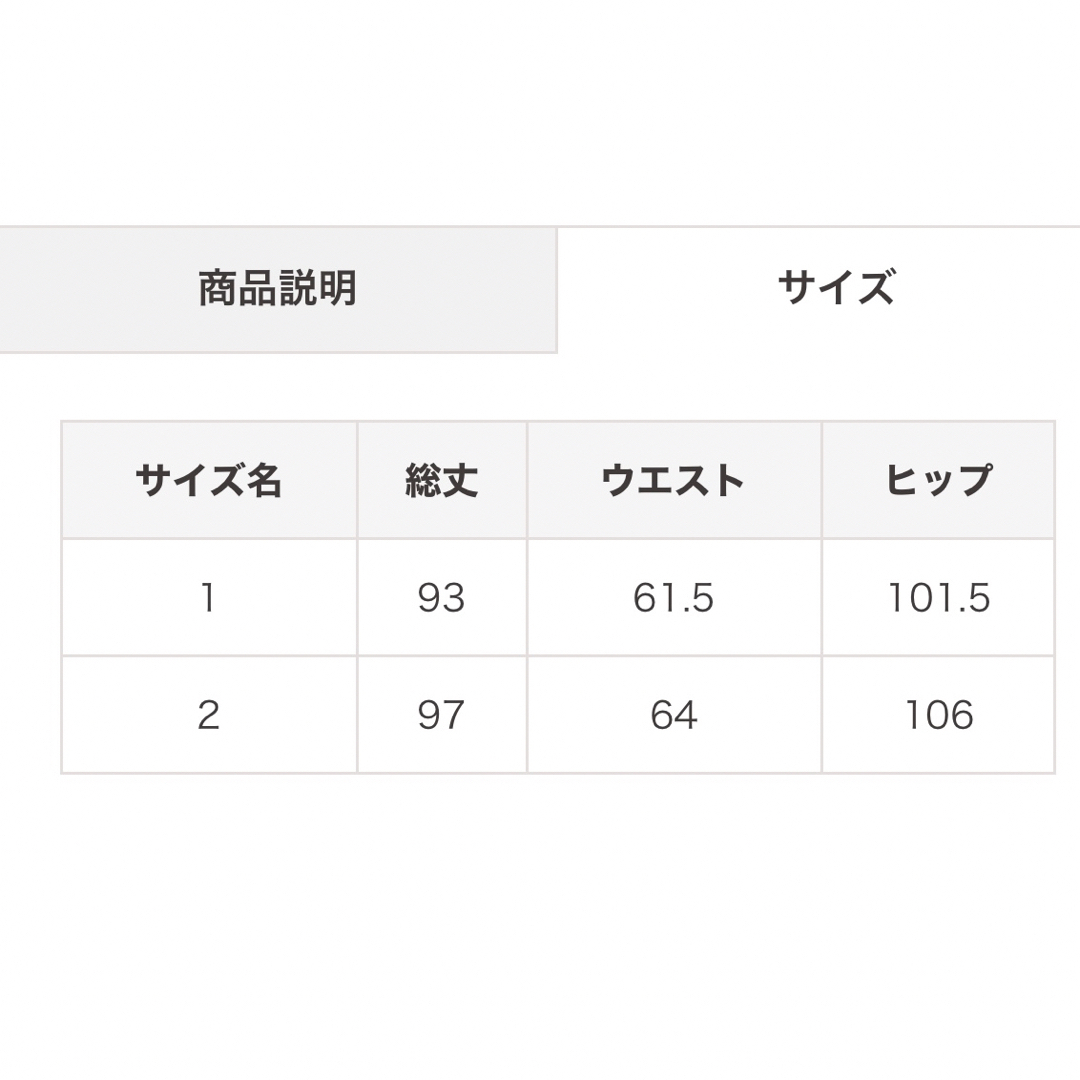Screen dimensions: 1080x1080
Task: Click the 93 total length cell
Action: (x=442, y=597)
